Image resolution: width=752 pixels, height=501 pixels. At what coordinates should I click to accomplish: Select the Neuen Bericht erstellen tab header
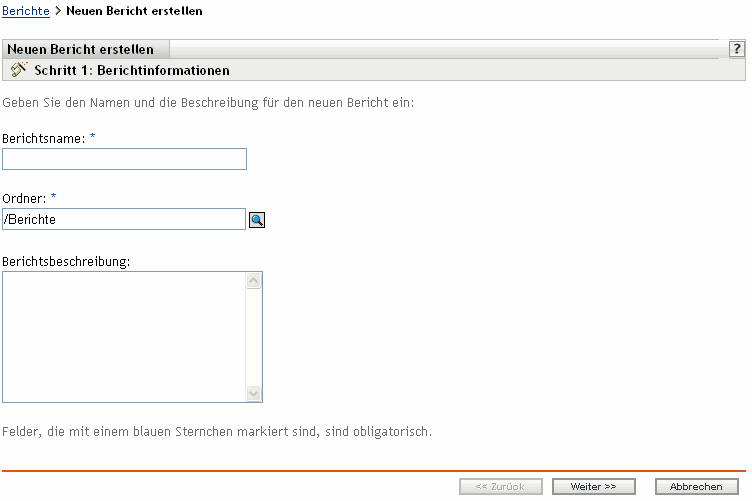(85, 49)
